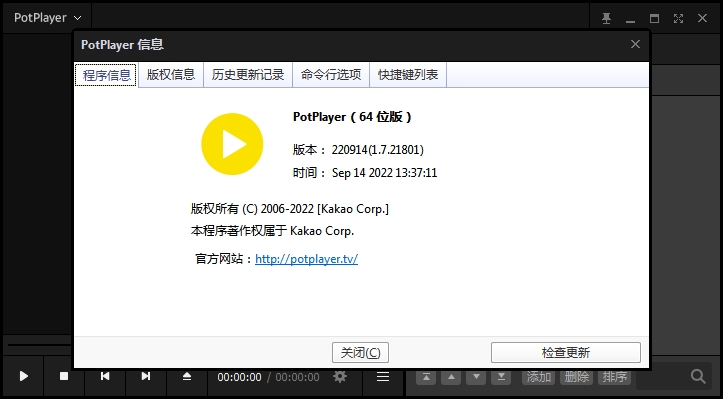This screenshot has width=723, height=399.
Task: Click the version text 220914(1.7.21801)
Action: pos(378,150)
